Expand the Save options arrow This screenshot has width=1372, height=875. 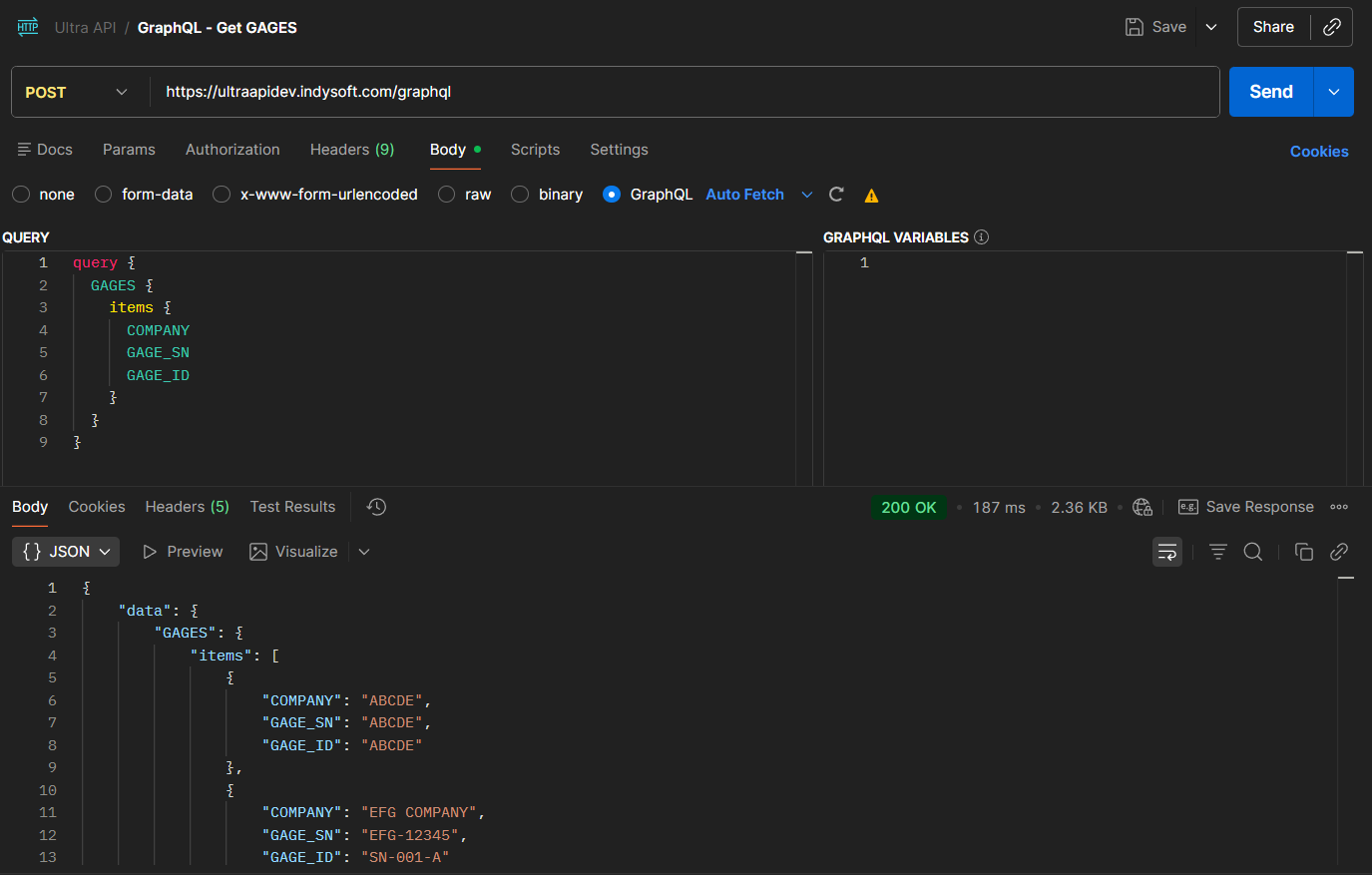(x=1211, y=27)
